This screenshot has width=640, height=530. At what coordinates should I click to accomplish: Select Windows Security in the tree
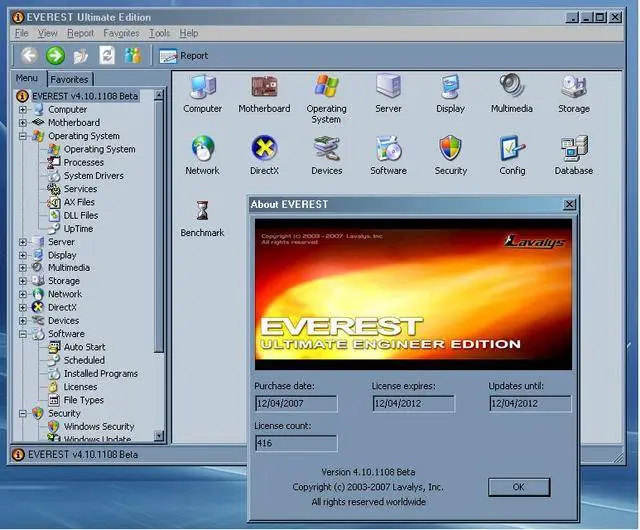pos(99,426)
